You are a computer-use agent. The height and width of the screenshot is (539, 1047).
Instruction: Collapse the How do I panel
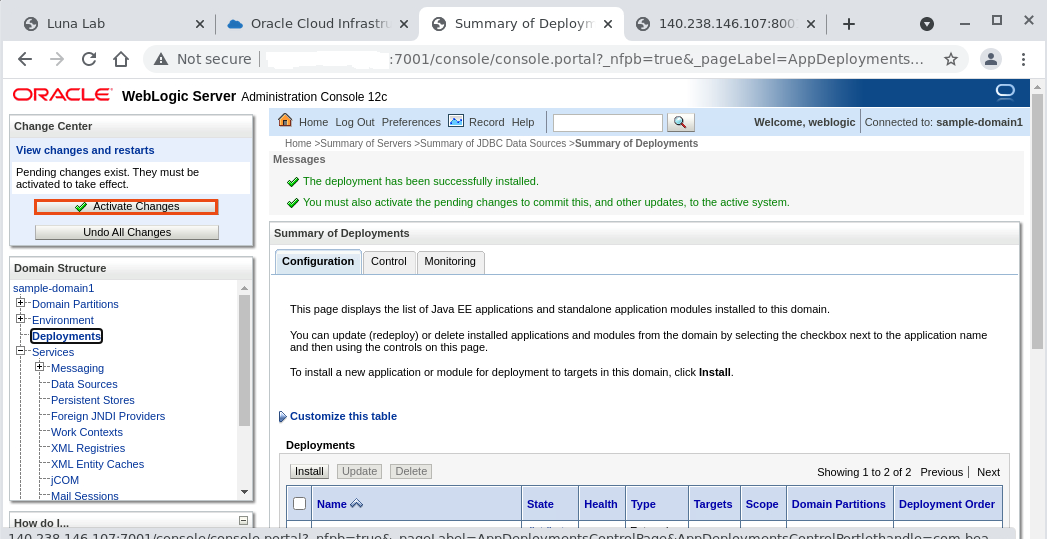(243, 521)
